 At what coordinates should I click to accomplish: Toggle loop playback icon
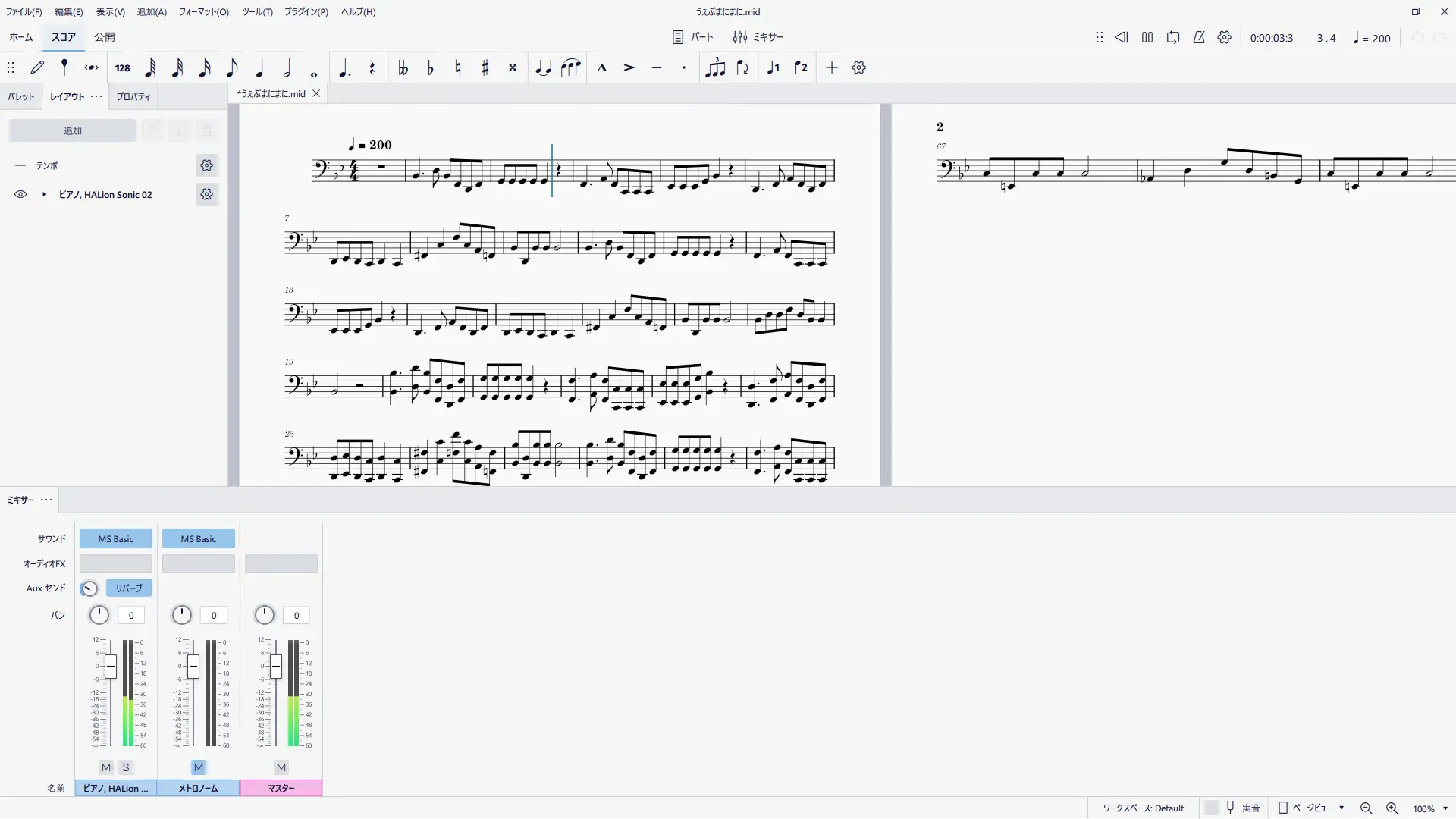pos(1173,38)
